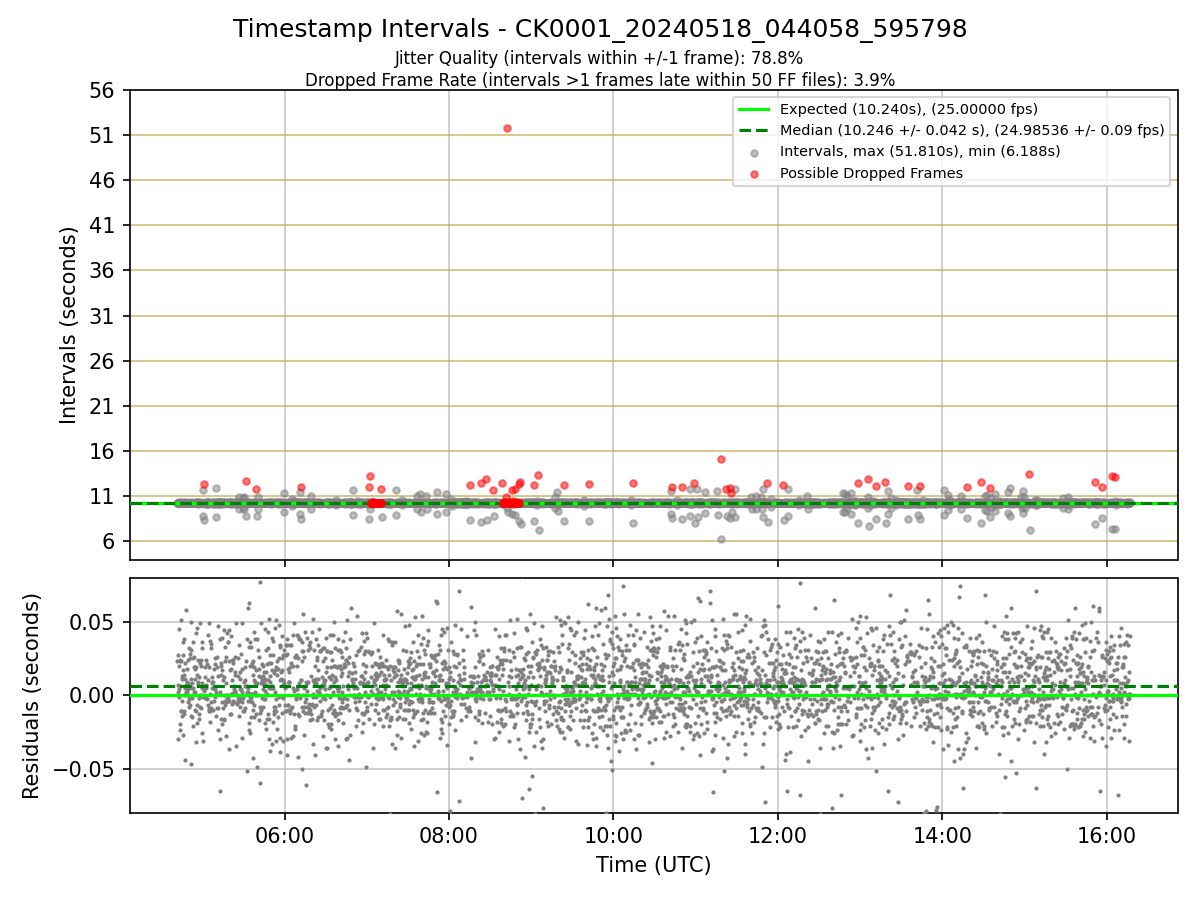This screenshot has width=1200, height=900.
Task: Click the Time (UTC) x-axis label
Action: coord(654,865)
